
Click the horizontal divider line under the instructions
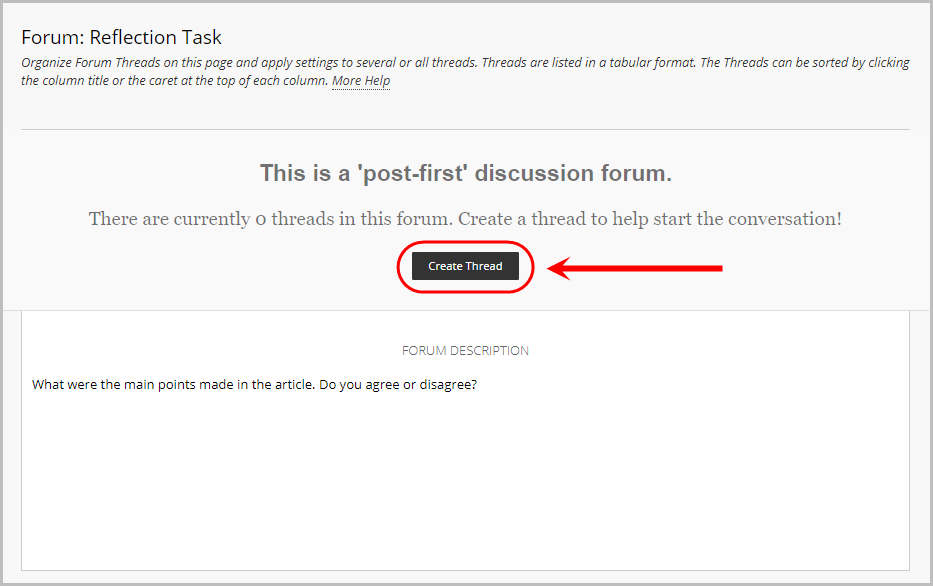(x=465, y=129)
